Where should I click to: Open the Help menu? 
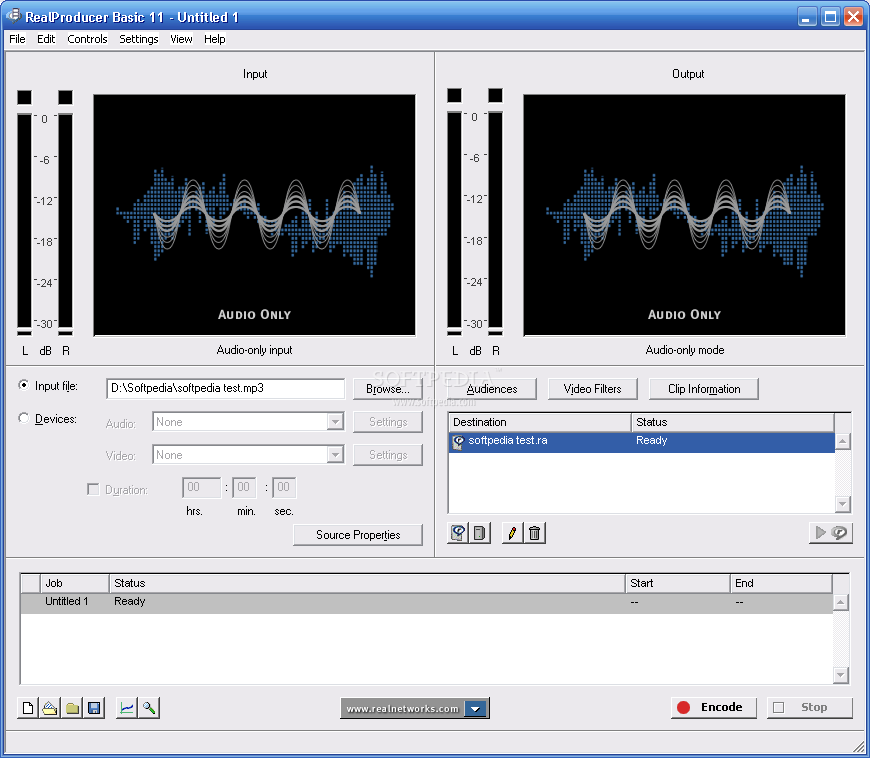215,39
